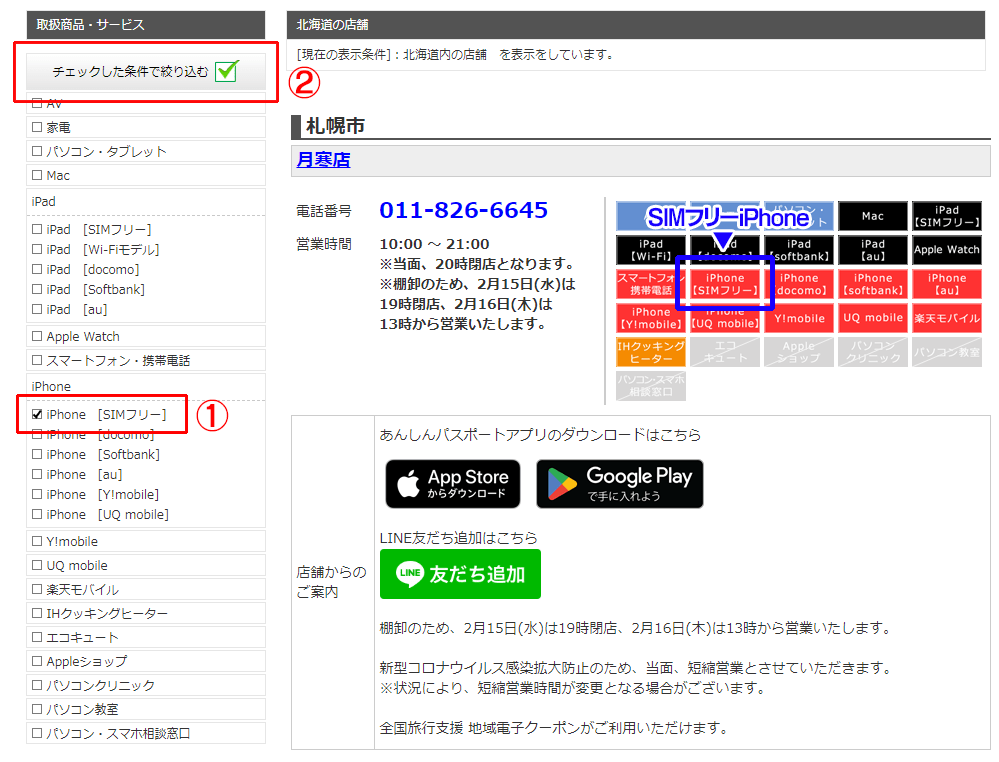
Task: Click the red iPhone [softbank] tile
Action: (872, 284)
